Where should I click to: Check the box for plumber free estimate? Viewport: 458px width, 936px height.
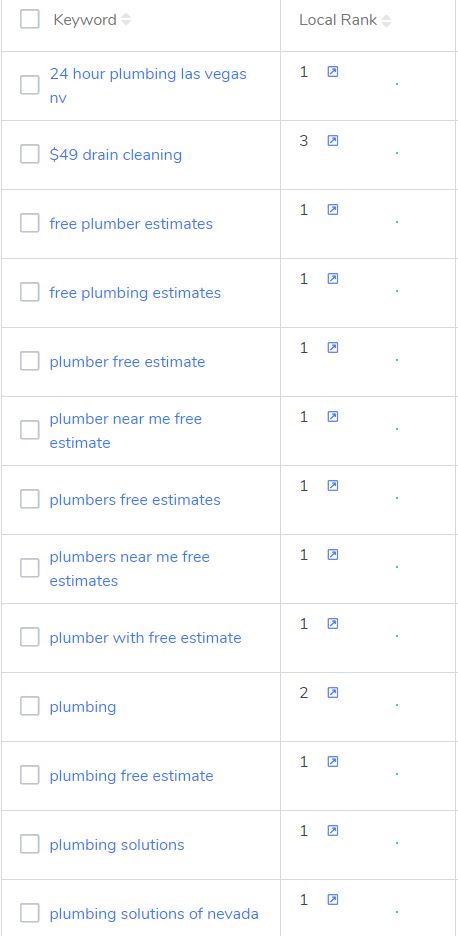[30, 361]
